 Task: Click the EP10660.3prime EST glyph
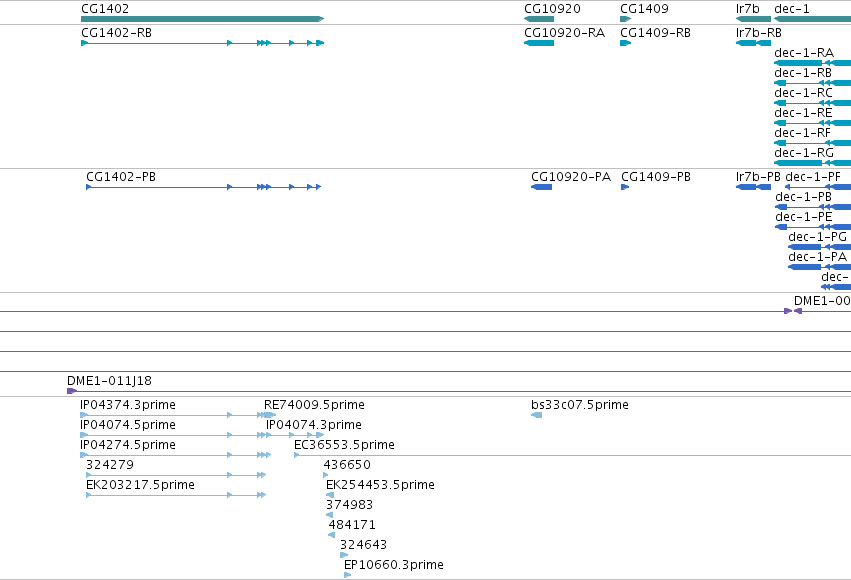pyautogui.click(x=347, y=575)
